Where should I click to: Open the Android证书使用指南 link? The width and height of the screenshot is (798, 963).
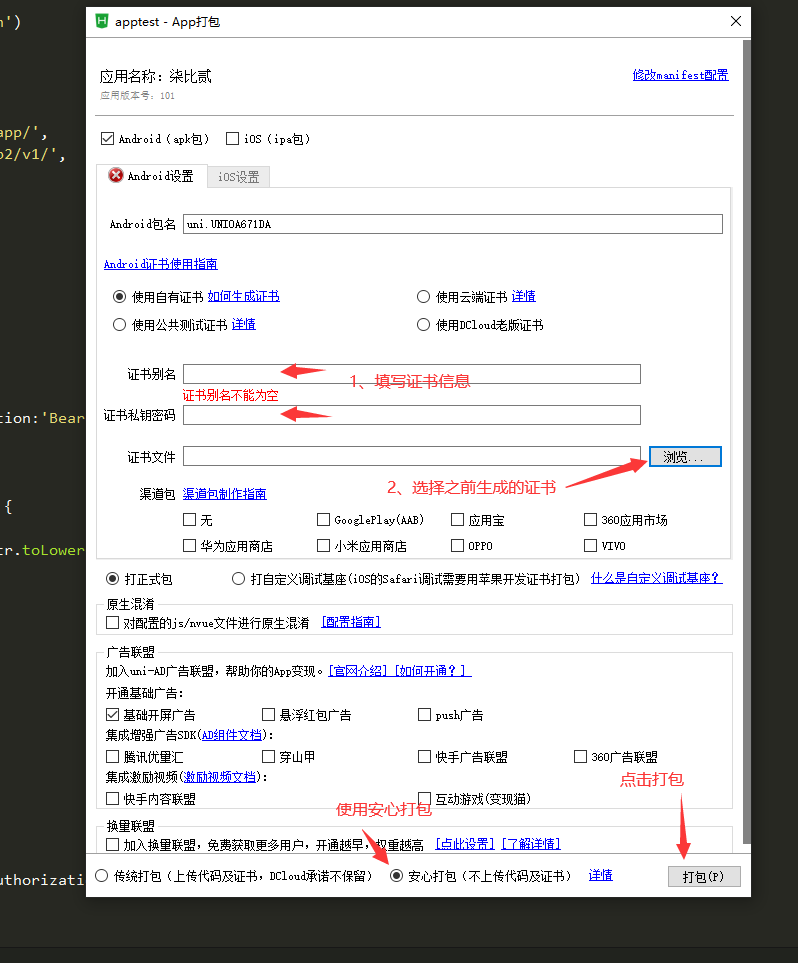(160, 264)
